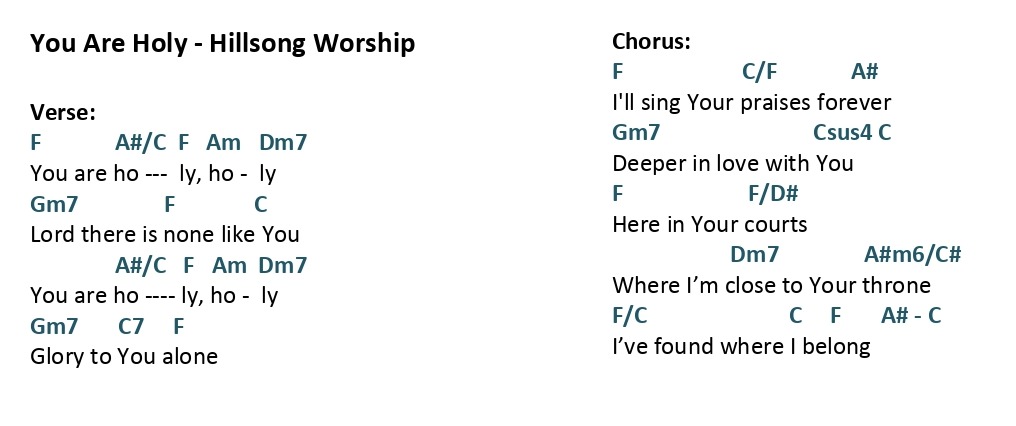Click the F/D# chord above 'courts'
Viewport: 1016px width, 426px height.
point(773,193)
